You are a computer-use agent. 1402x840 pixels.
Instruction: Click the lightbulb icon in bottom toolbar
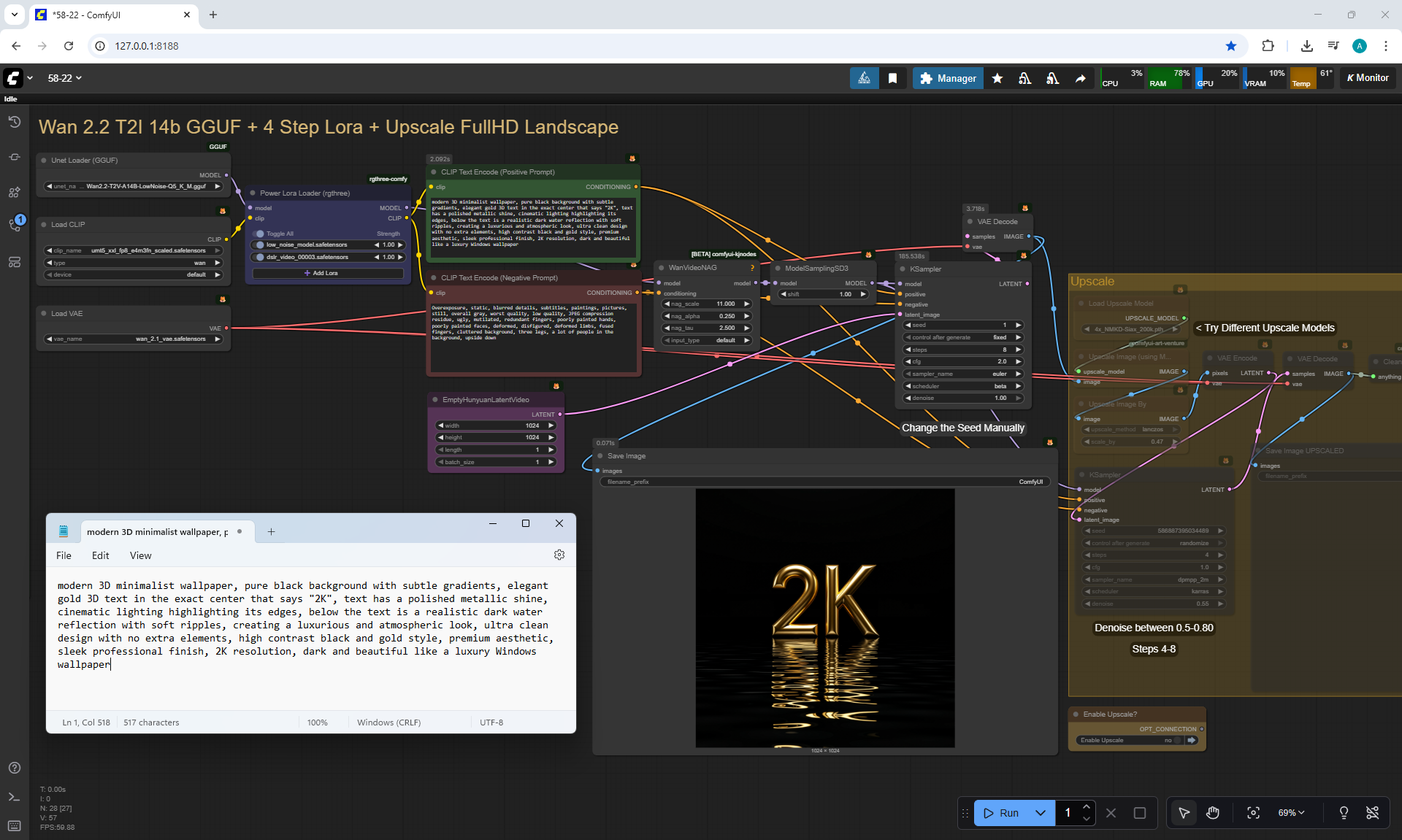(1344, 813)
